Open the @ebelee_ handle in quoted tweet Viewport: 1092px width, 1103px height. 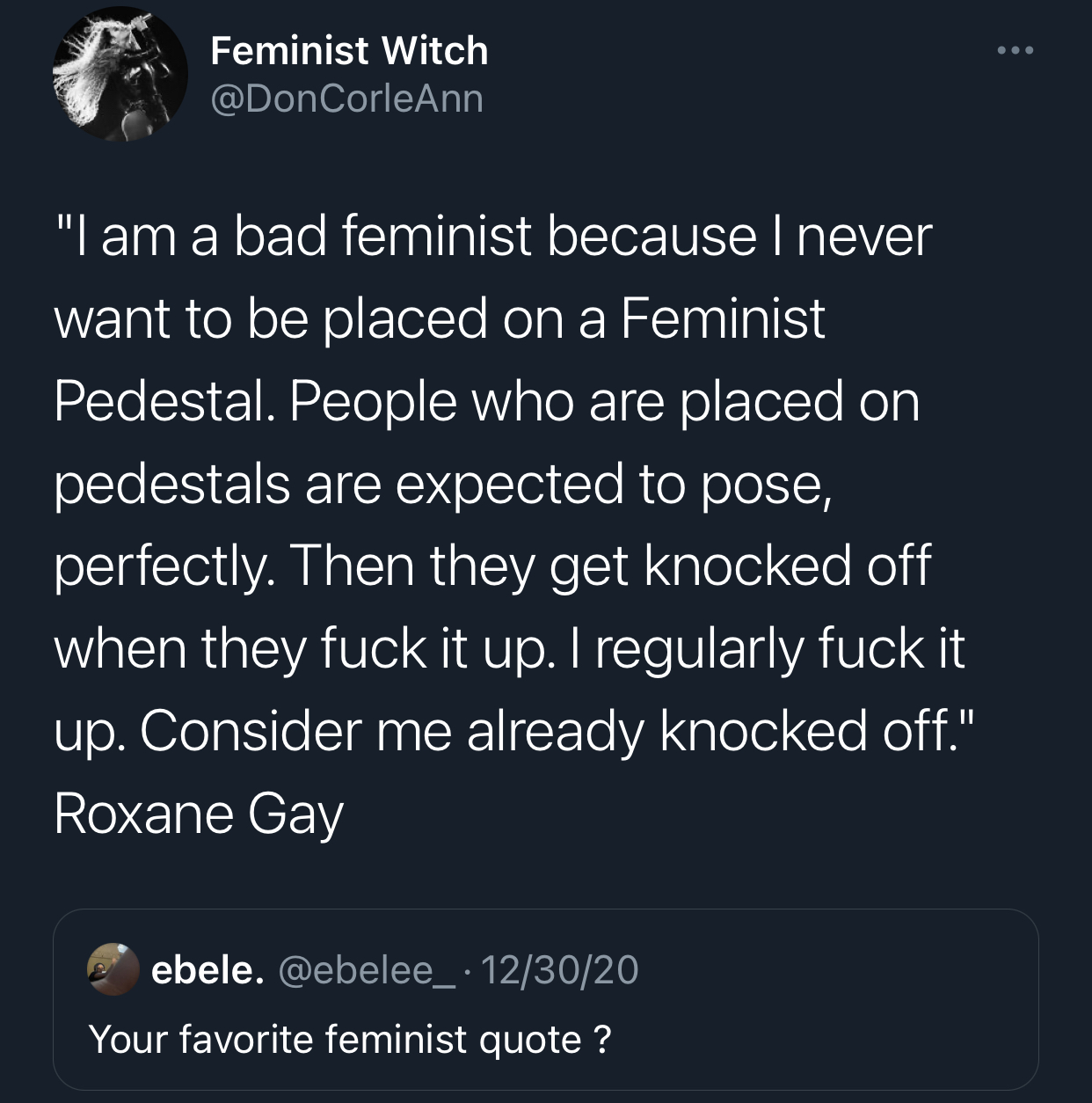pos(368,969)
